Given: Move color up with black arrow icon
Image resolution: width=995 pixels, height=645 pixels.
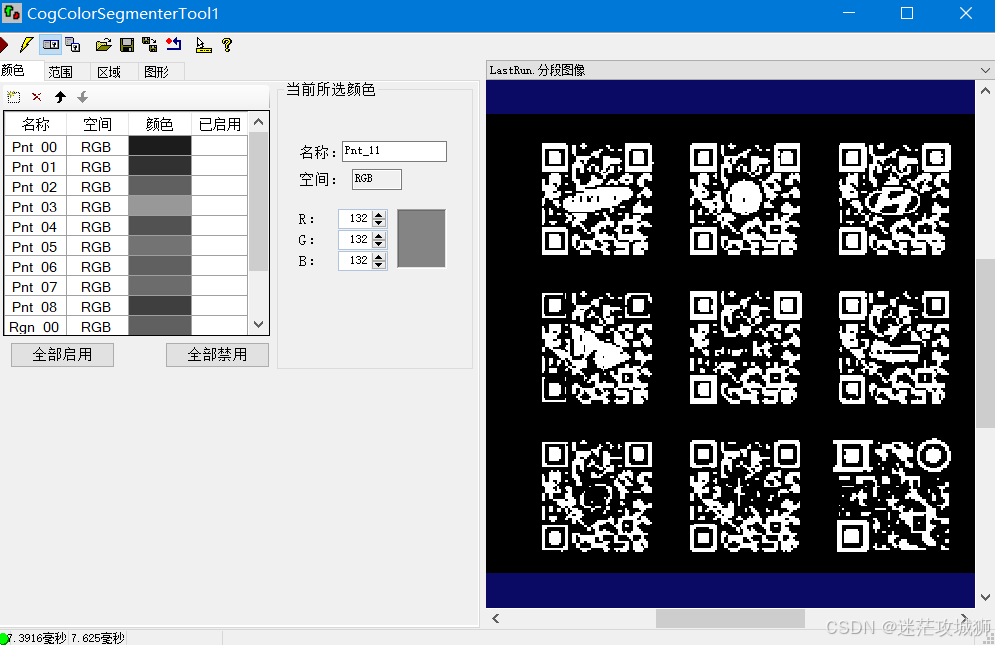Looking at the screenshot, I should (x=60, y=97).
